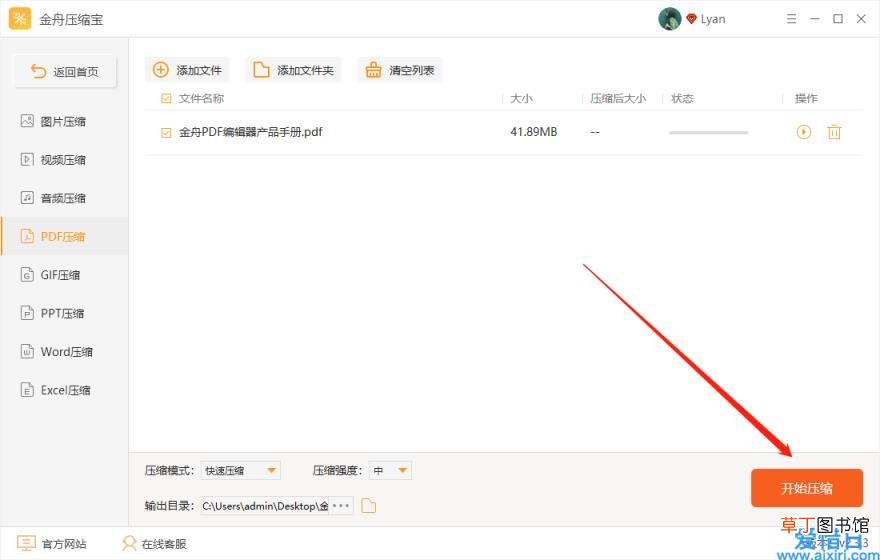Viewport: 880px width, 560px height.
Task: Toggle the select-all checkbox beside 文件名称
Action: click(166, 98)
